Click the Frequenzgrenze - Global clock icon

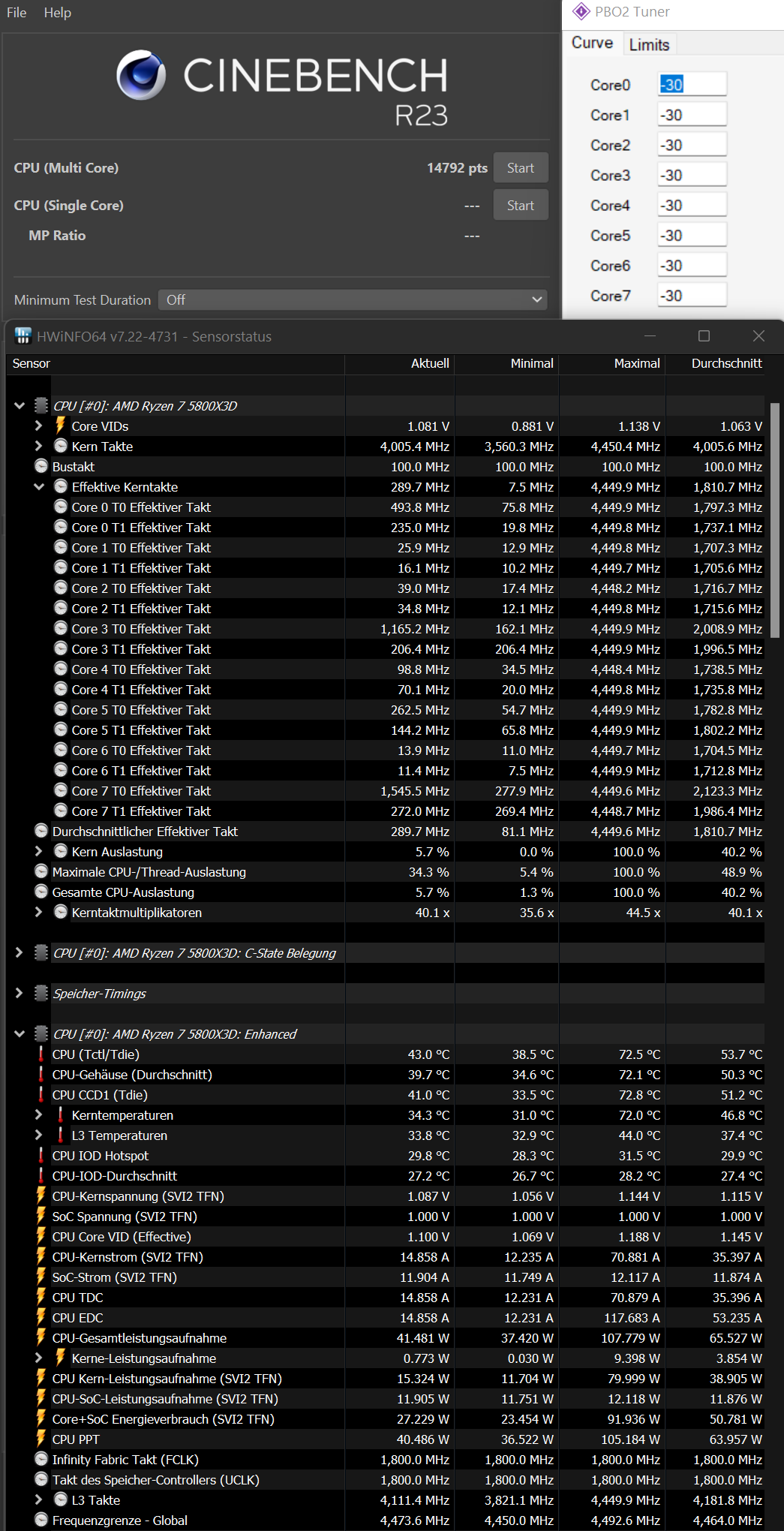click(x=41, y=1520)
